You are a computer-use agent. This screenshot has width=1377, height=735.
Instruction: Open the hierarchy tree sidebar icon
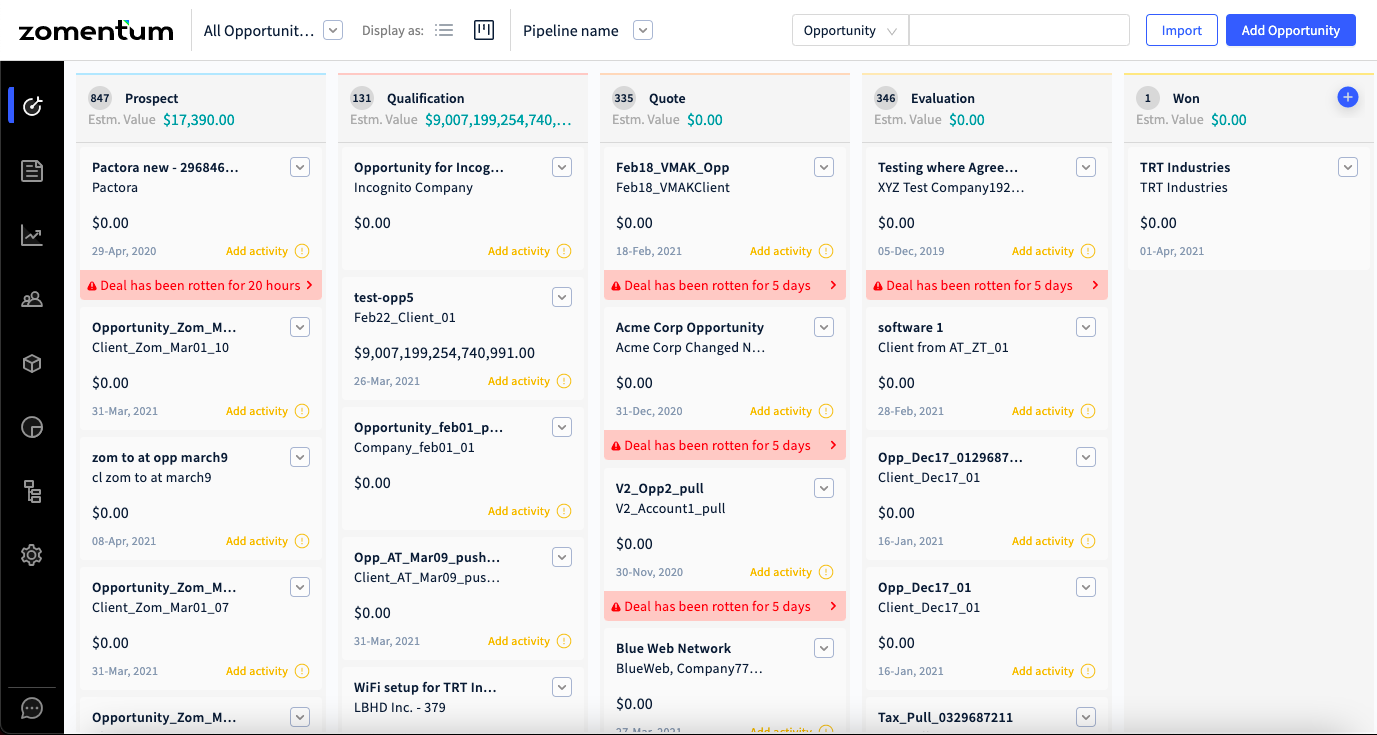(x=32, y=491)
